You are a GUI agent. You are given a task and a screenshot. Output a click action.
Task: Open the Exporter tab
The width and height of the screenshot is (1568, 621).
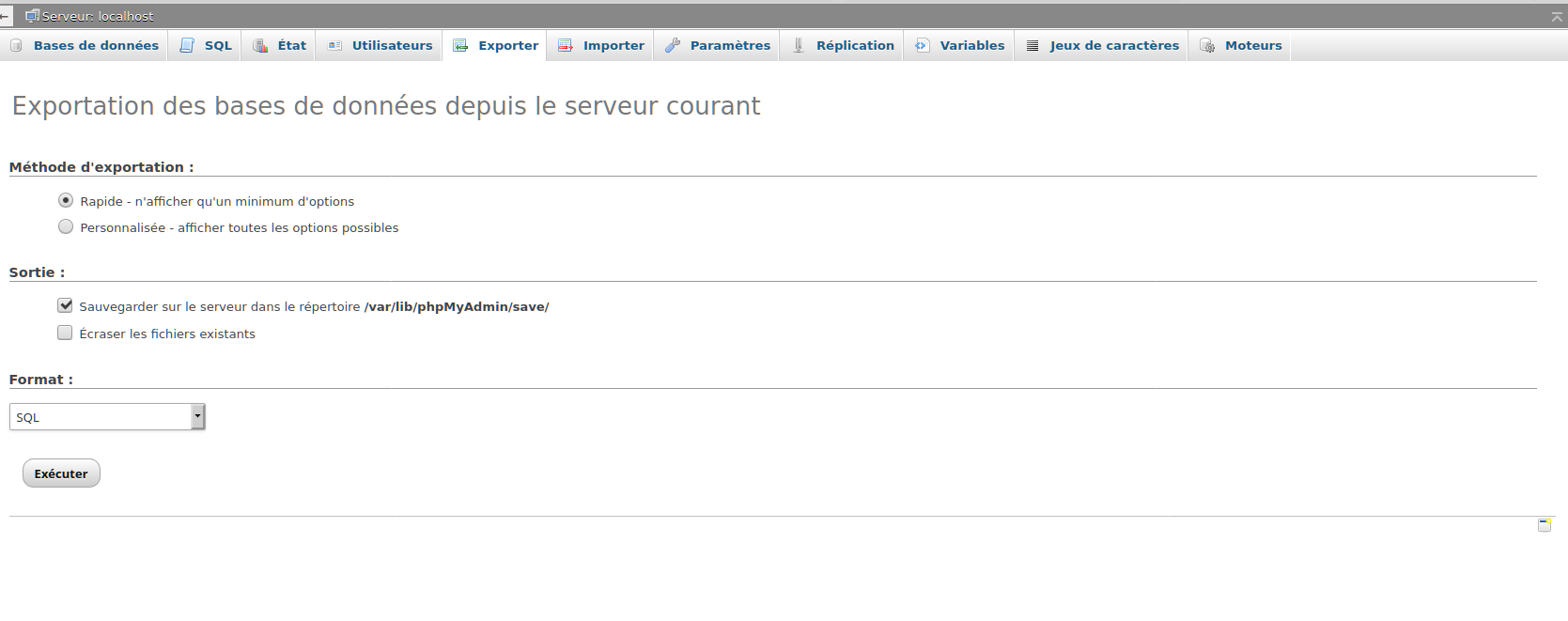pyautogui.click(x=507, y=45)
